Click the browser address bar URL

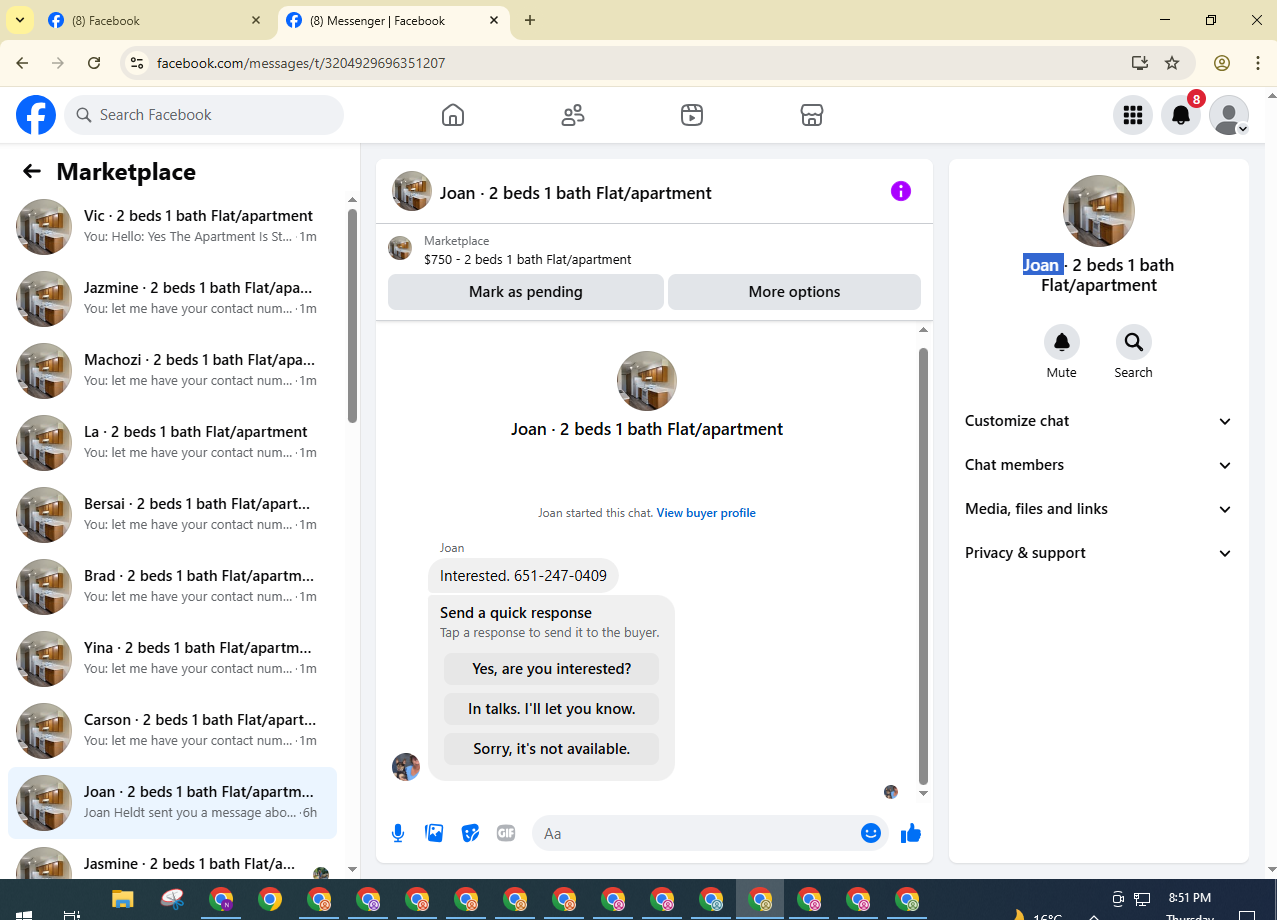click(x=301, y=63)
